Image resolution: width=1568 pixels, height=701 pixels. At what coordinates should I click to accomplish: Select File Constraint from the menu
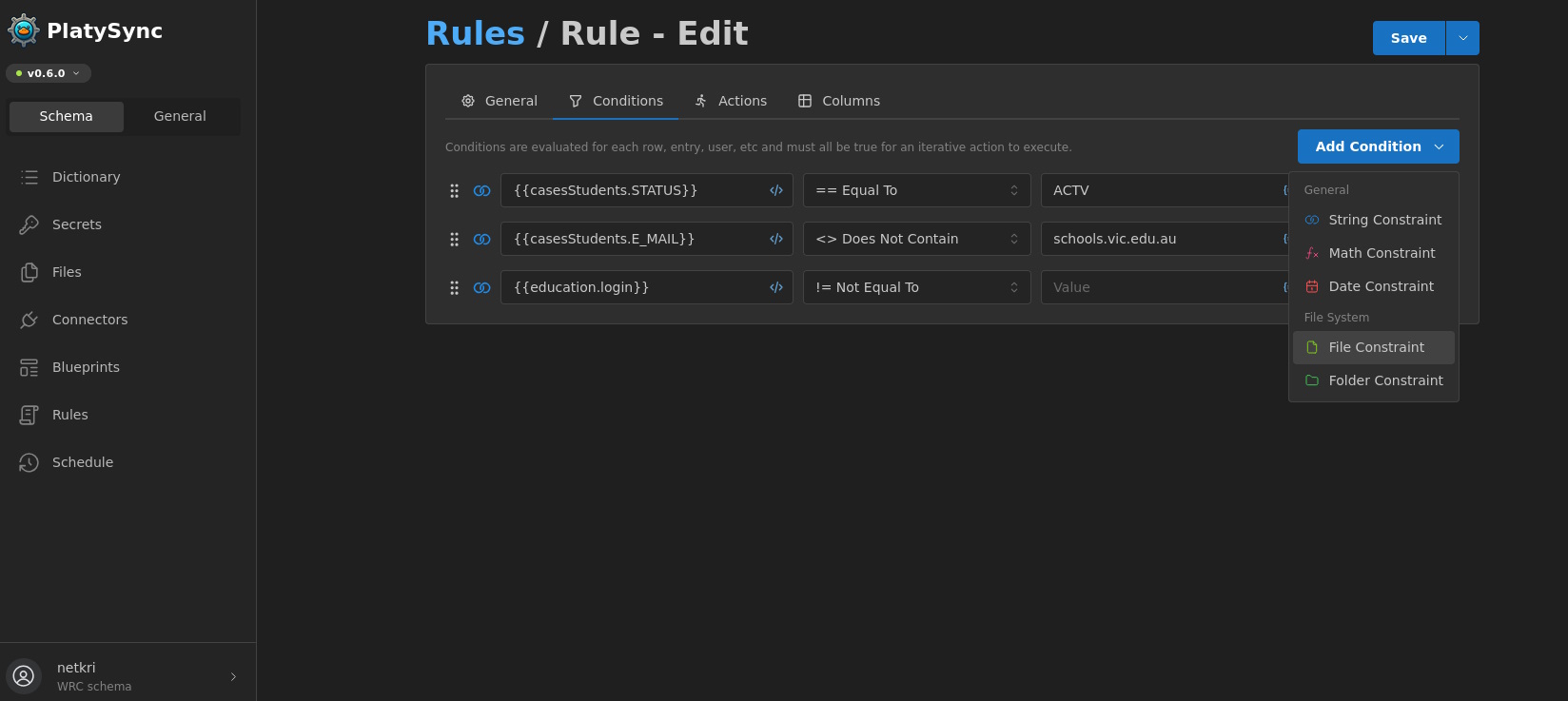(1374, 347)
